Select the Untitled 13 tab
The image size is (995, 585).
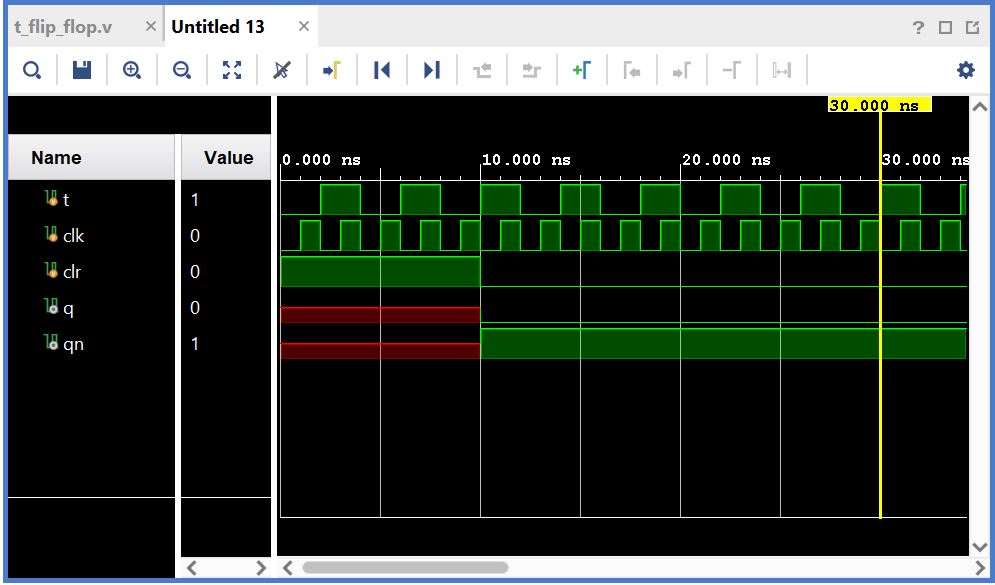point(218,27)
